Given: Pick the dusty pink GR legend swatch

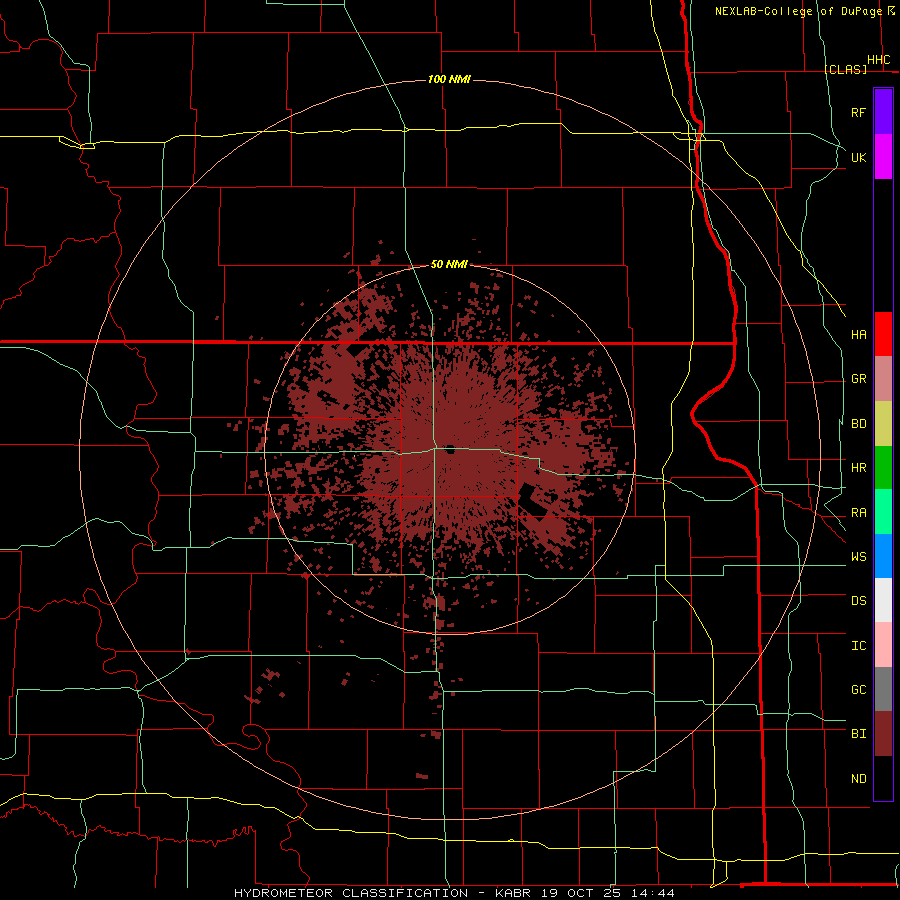Looking at the screenshot, I should click(x=883, y=379).
